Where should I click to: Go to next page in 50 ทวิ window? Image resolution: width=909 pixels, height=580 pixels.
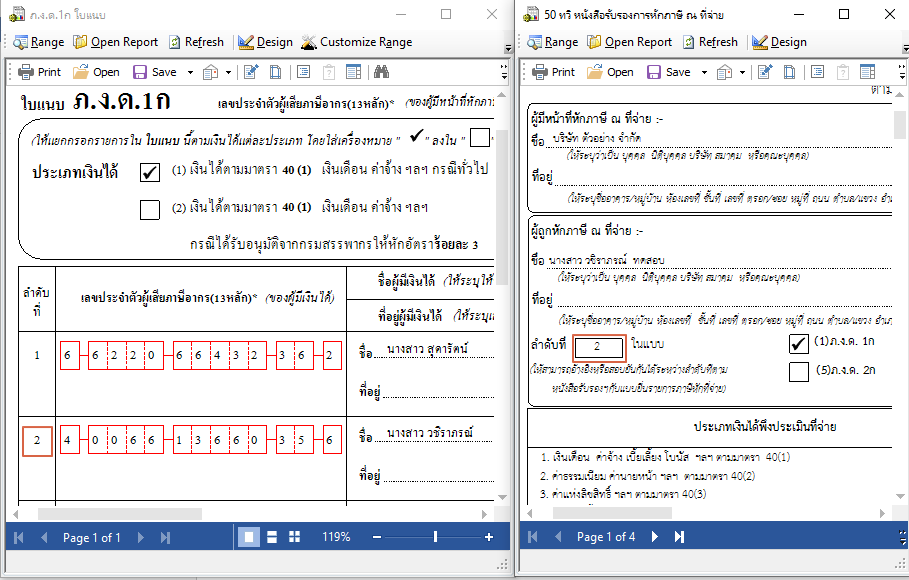coord(655,537)
